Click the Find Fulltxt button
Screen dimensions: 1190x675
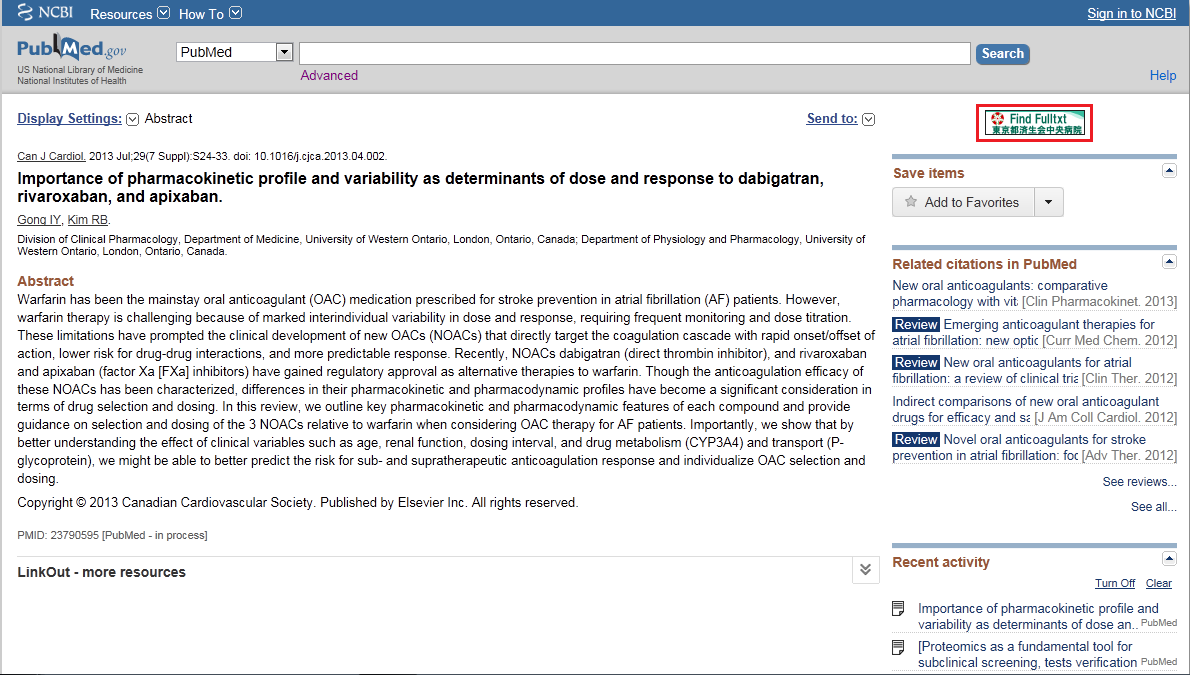pos(1034,123)
